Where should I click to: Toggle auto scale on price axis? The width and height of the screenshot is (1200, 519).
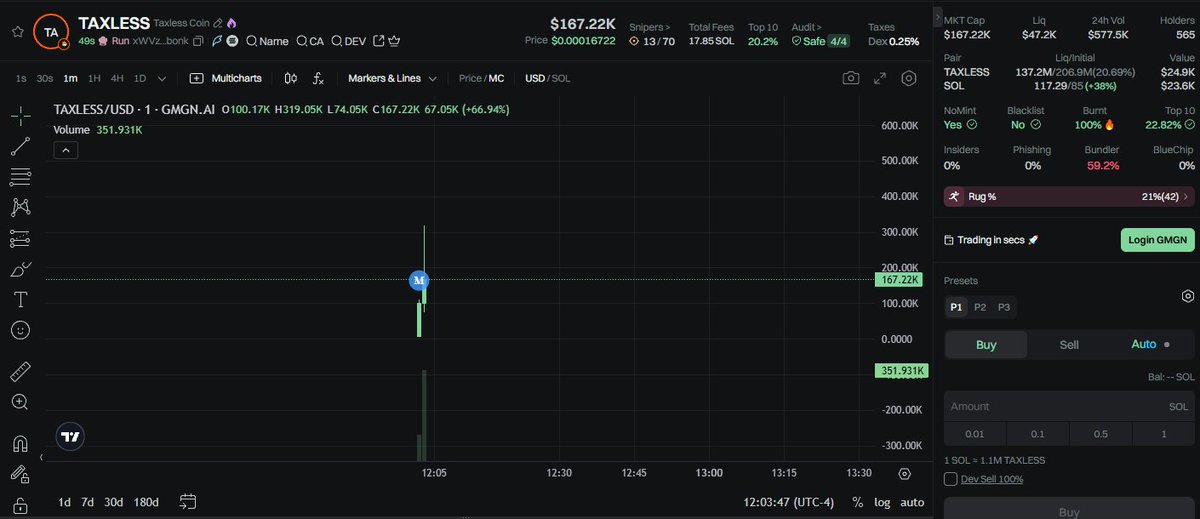pos(912,502)
